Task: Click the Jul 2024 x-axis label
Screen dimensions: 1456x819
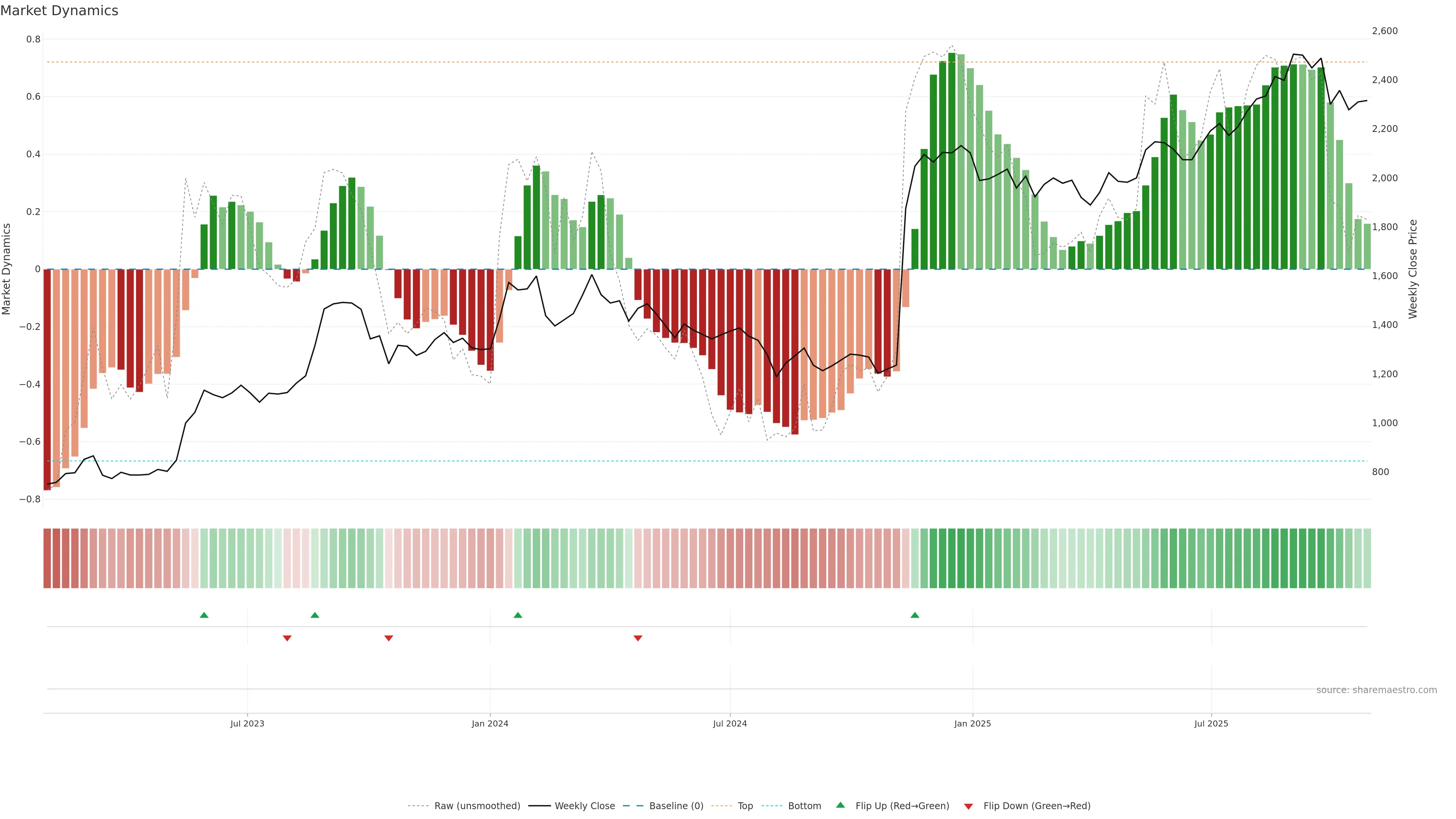Action: pos(730,723)
